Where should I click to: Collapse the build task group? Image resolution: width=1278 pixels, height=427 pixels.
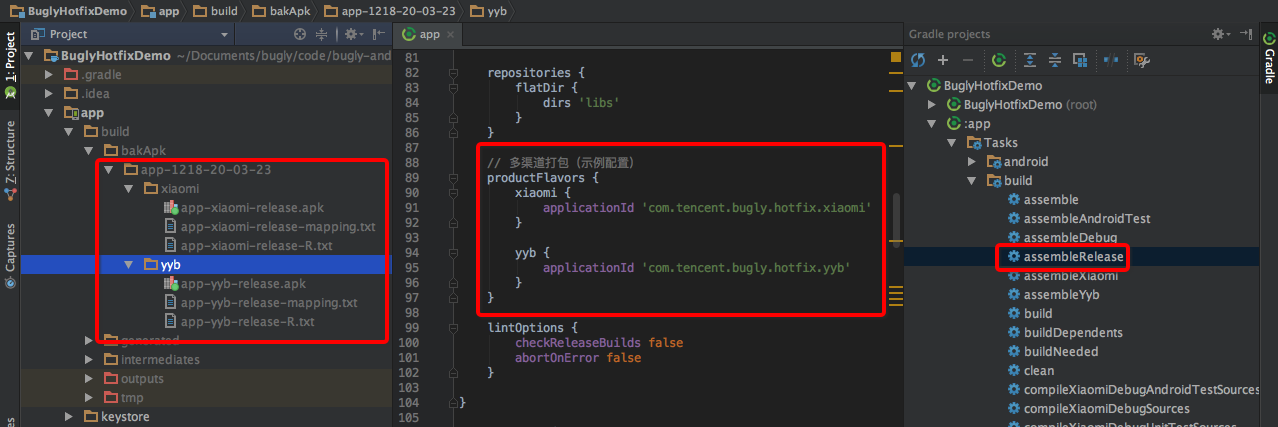(973, 181)
